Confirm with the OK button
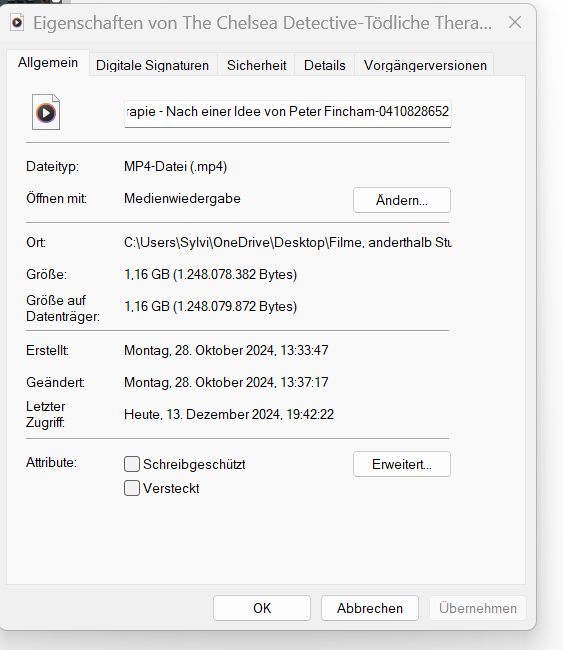Screen dimensions: 563x650 click(262, 608)
